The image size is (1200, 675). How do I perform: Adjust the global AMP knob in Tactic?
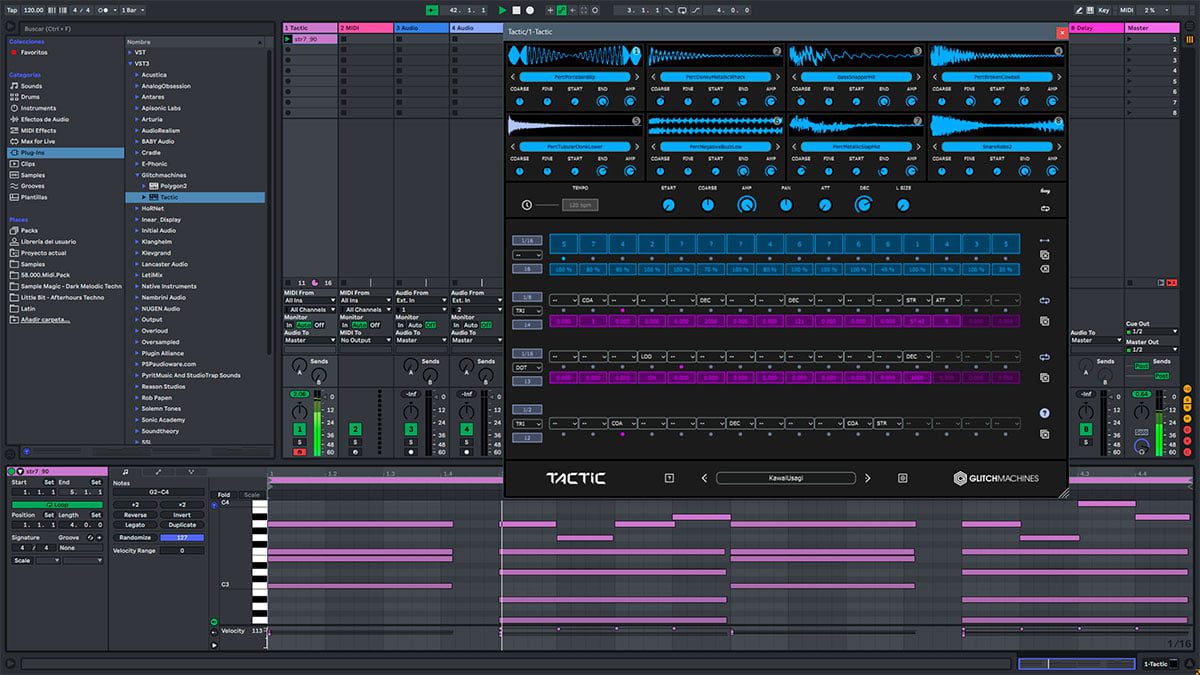click(746, 205)
